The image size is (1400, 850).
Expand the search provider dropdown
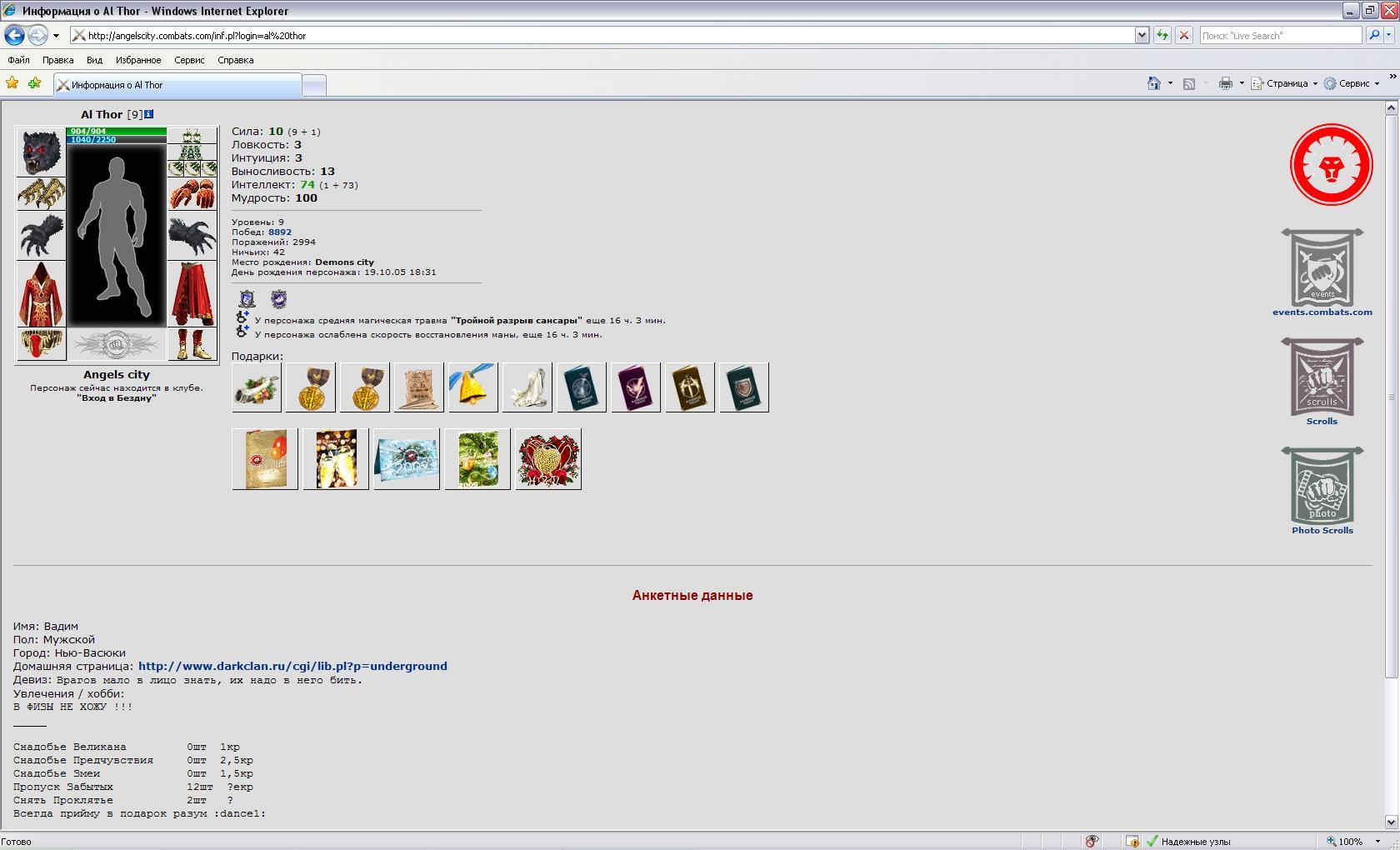[1389, 35]
